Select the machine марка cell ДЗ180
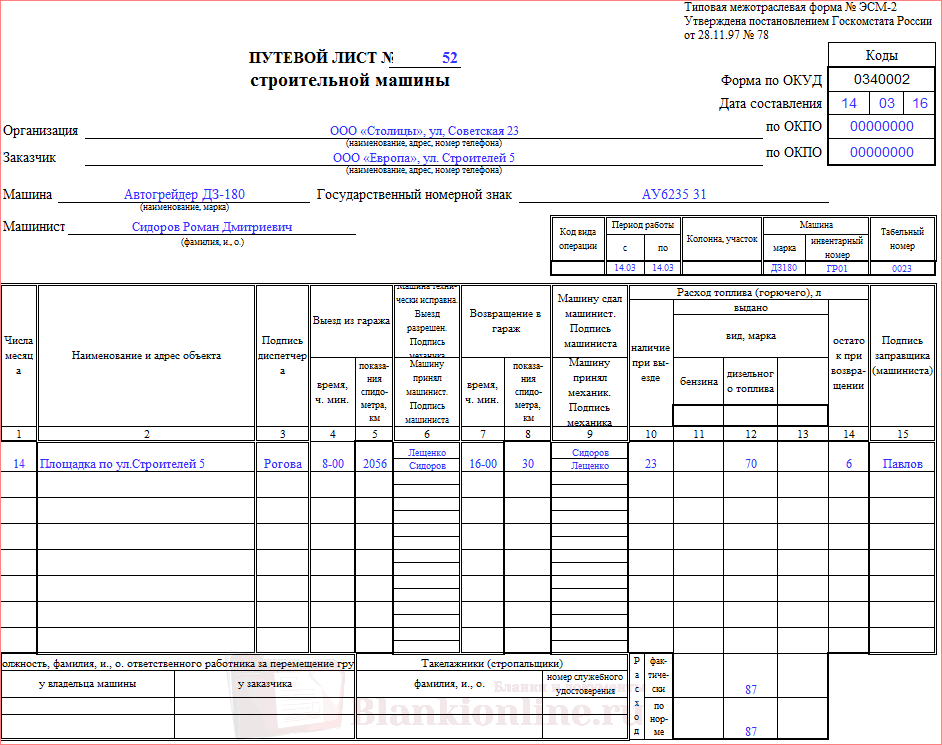 [784, 268]
